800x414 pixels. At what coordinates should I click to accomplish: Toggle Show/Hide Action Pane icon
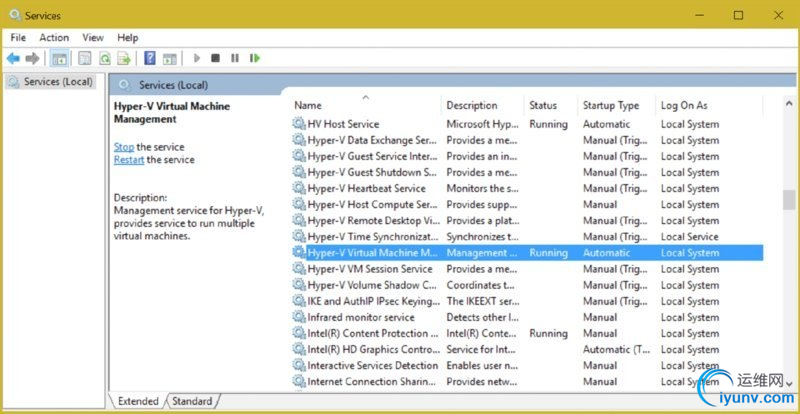click(169, 59)
